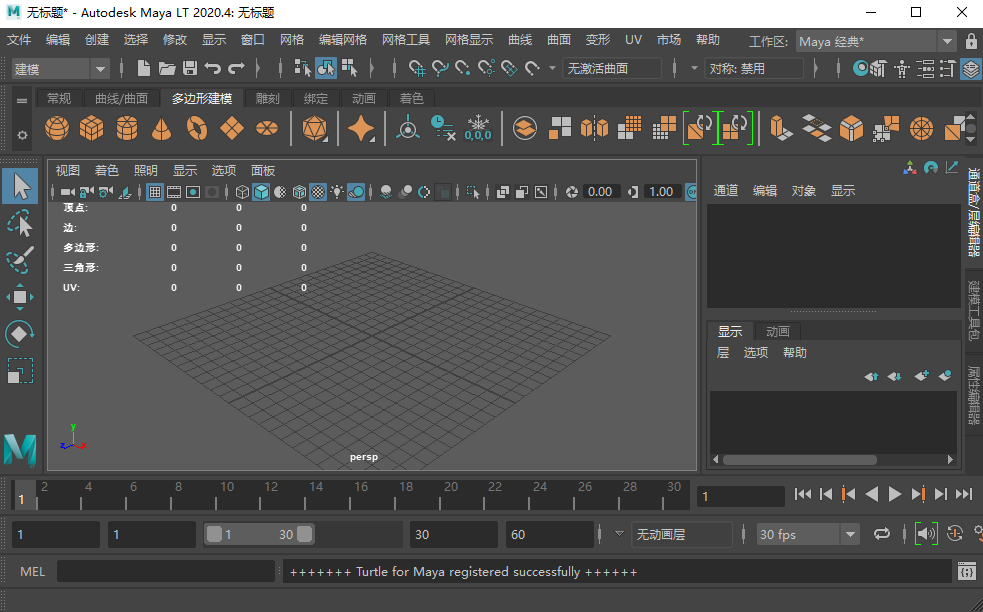This screenshot has height=612, width=983.
Task: Open the 编辑网格 menu
Action: (342, 40)
